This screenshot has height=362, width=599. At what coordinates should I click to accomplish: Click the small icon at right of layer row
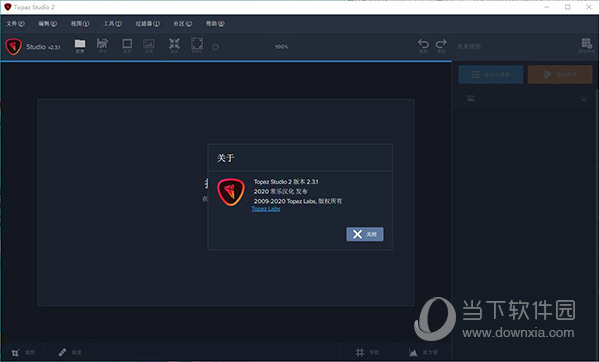tap(584, 99)
